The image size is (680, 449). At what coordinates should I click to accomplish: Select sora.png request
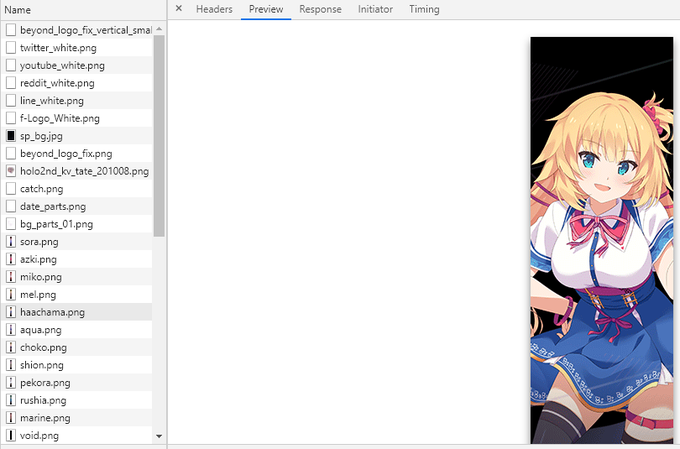[x=77, y=242]
